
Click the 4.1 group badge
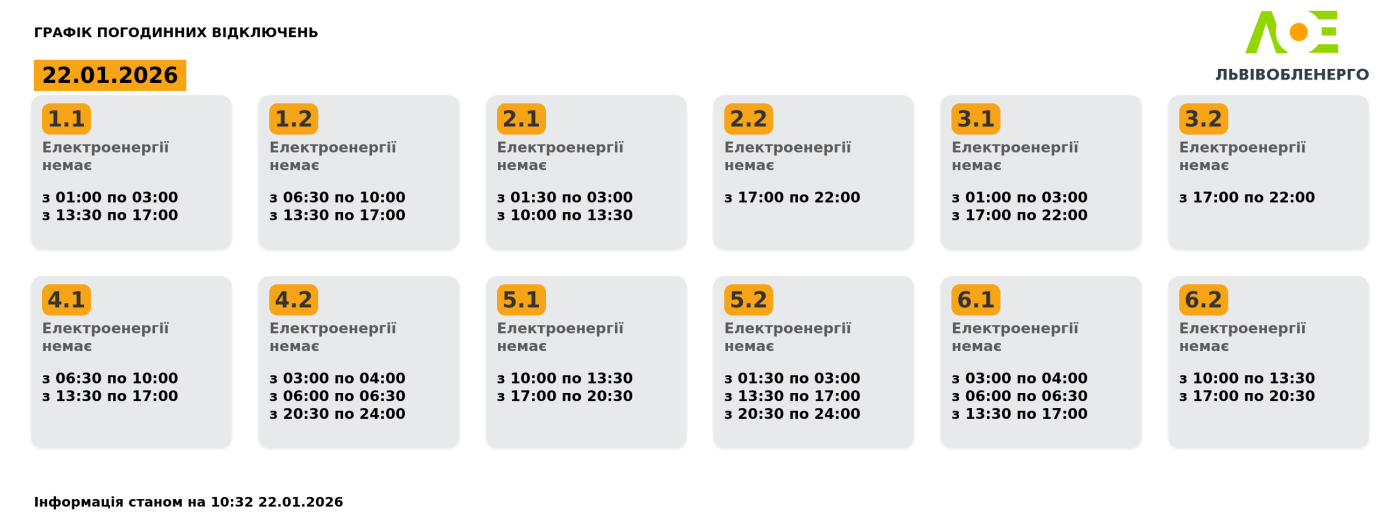click(x=66, y=300)
